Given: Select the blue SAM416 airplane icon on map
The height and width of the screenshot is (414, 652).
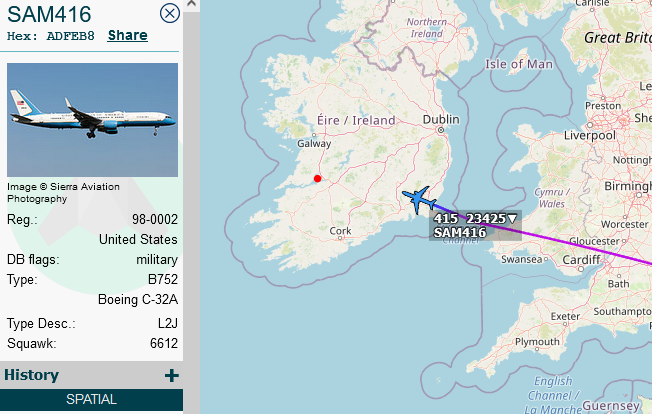Looking at the screenshot, I should point(419,200).
